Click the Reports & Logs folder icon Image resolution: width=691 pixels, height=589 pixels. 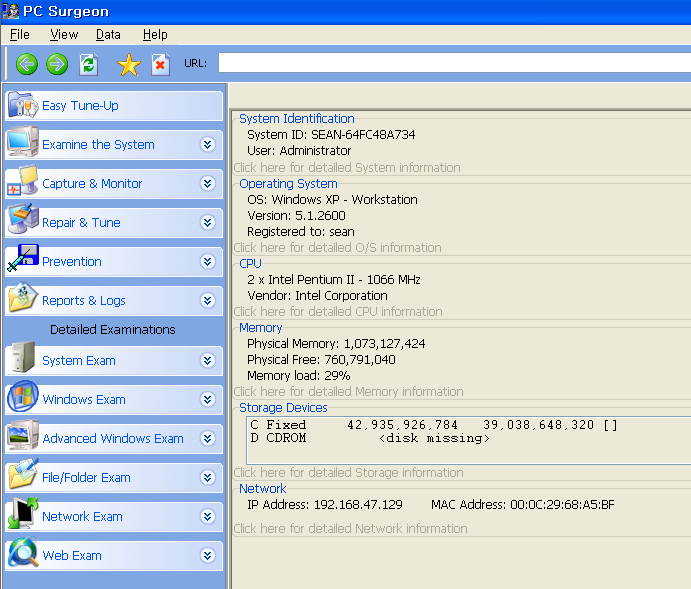(x=23, y=297)
